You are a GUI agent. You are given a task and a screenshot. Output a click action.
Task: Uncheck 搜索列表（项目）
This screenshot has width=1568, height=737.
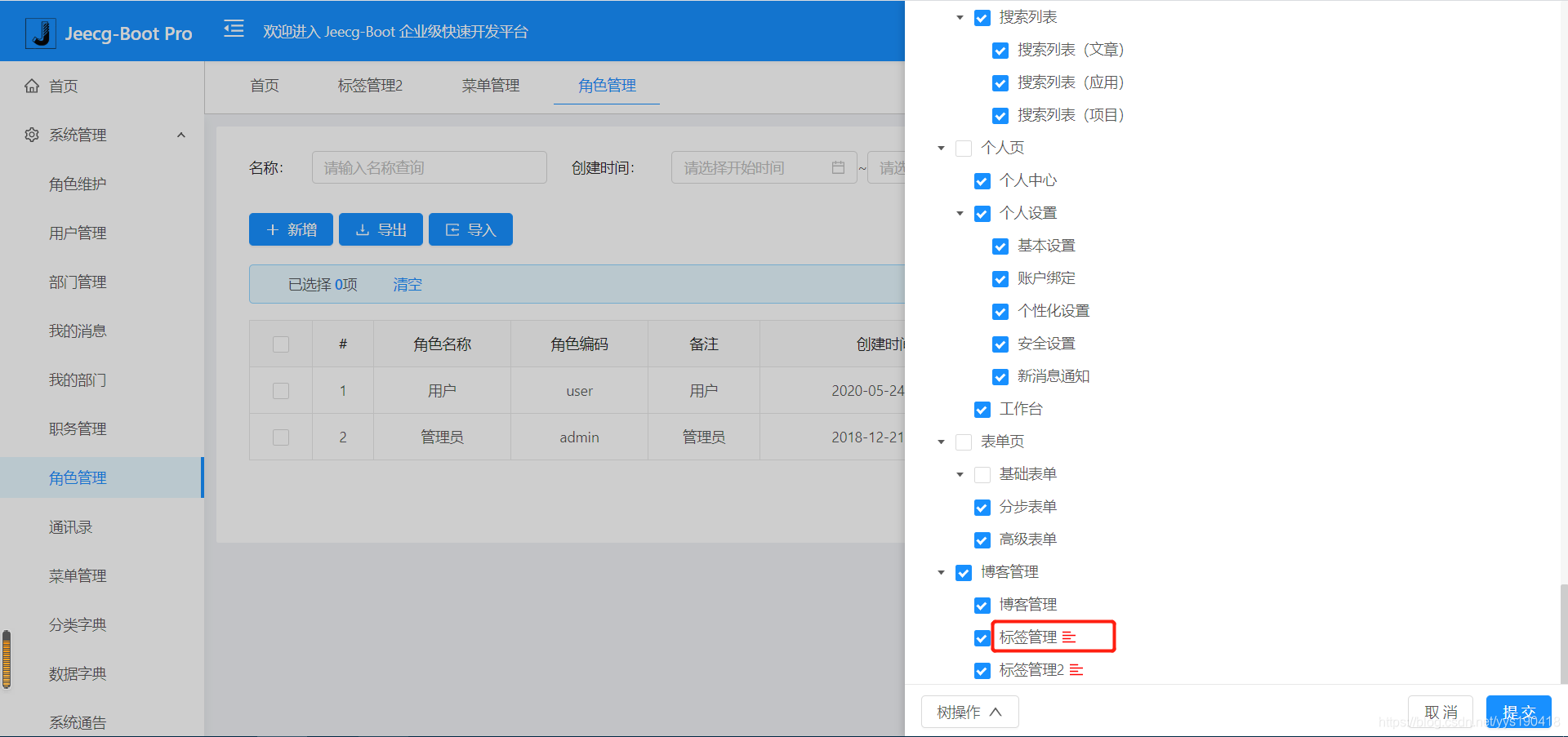tap(1000, 116)
